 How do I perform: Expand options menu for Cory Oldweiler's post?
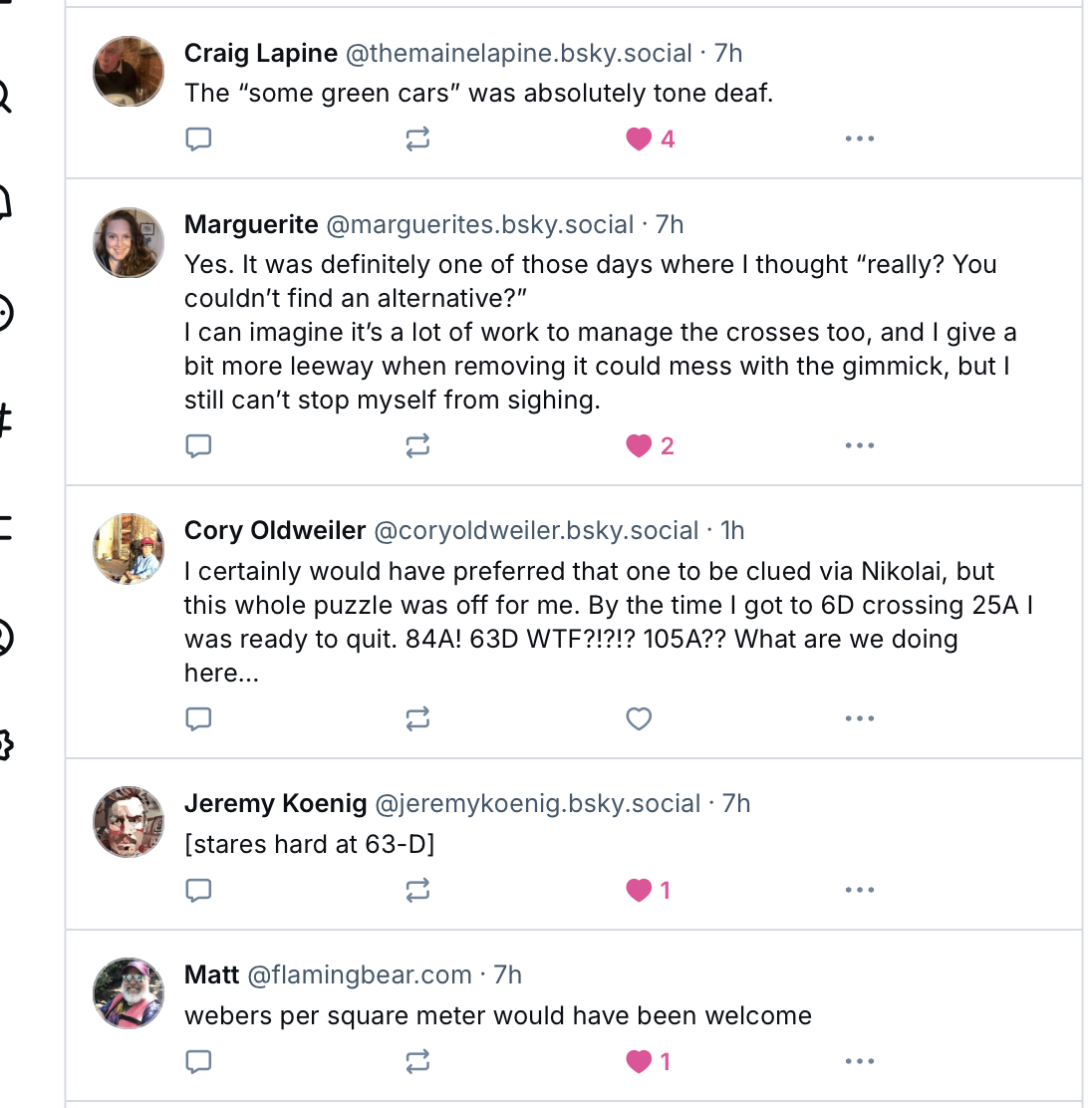click(859, 718)
